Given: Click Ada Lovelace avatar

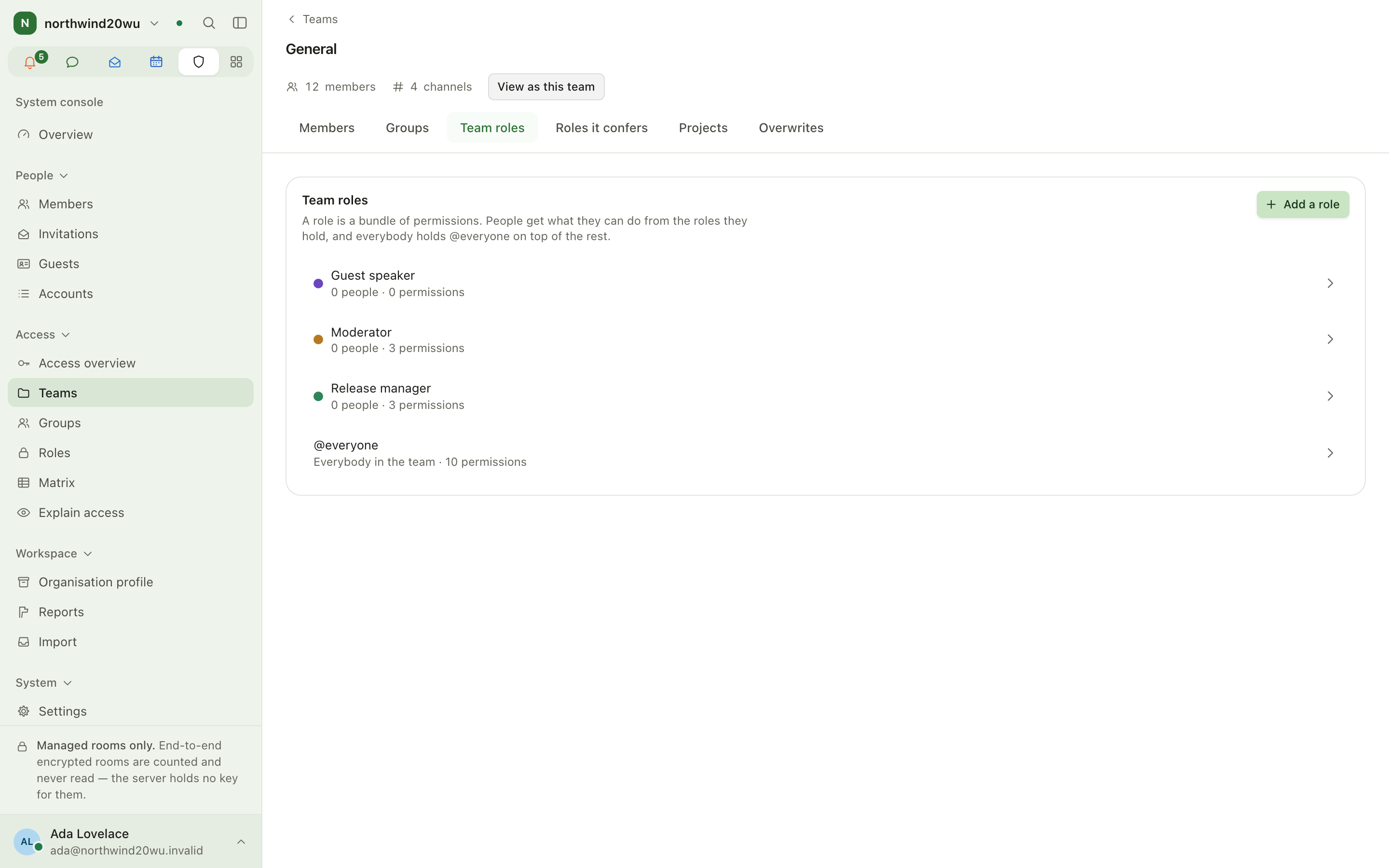Looking at the screenshot, I should pos(27,841).
